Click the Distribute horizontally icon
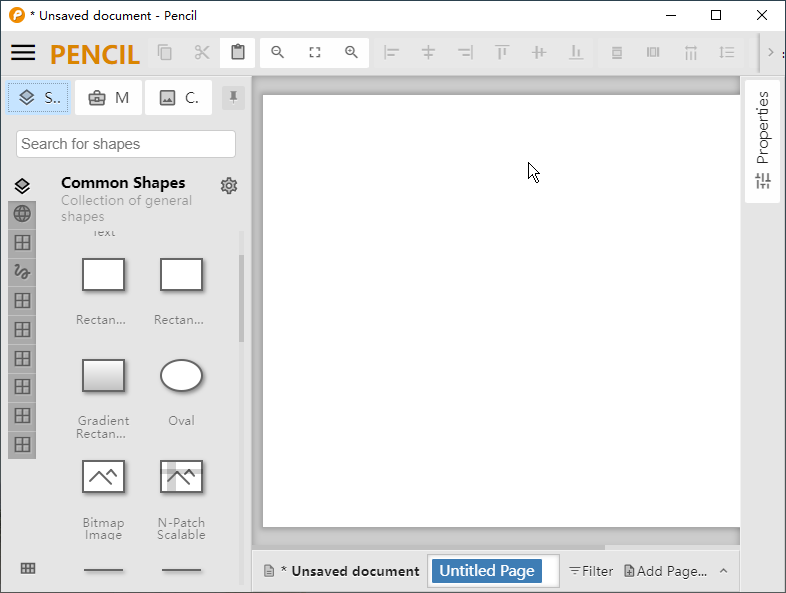 pyautogui.click(x=690, y=52)
